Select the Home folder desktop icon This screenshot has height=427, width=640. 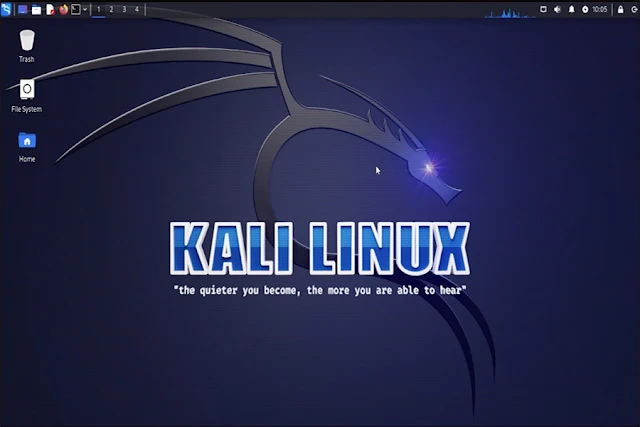(27, 147)
